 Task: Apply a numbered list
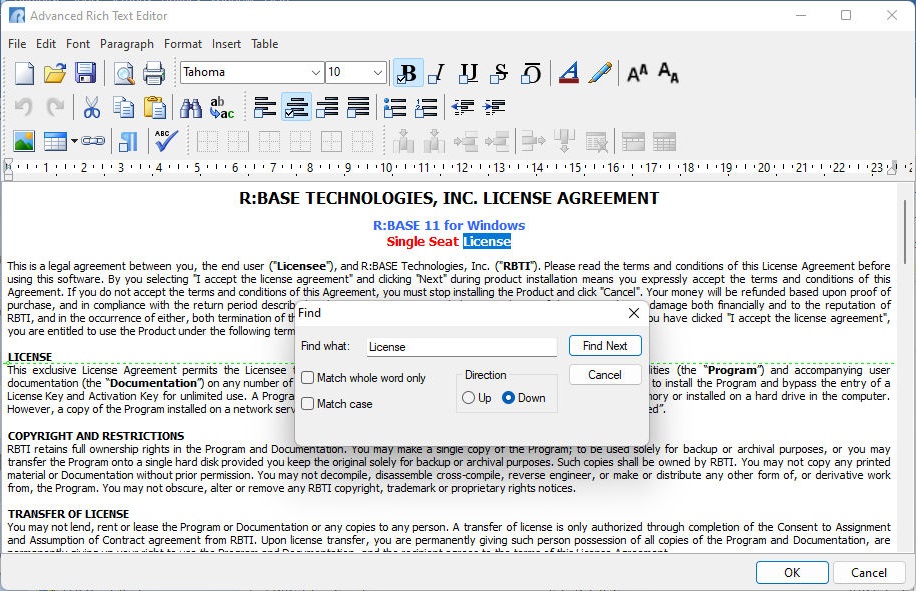[x=426, y=107]
